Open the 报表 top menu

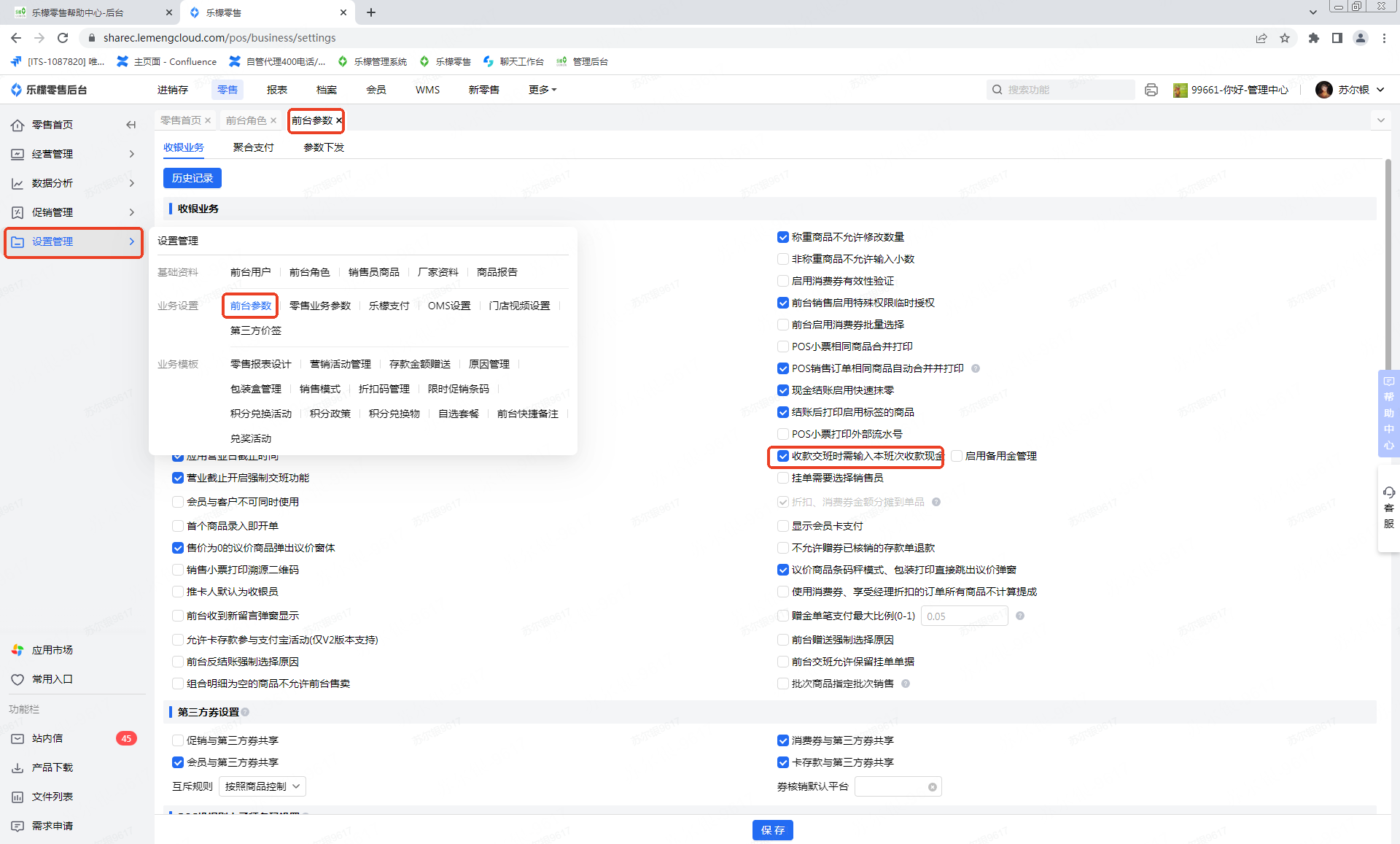pyautogui.click(x=277, y=90)
